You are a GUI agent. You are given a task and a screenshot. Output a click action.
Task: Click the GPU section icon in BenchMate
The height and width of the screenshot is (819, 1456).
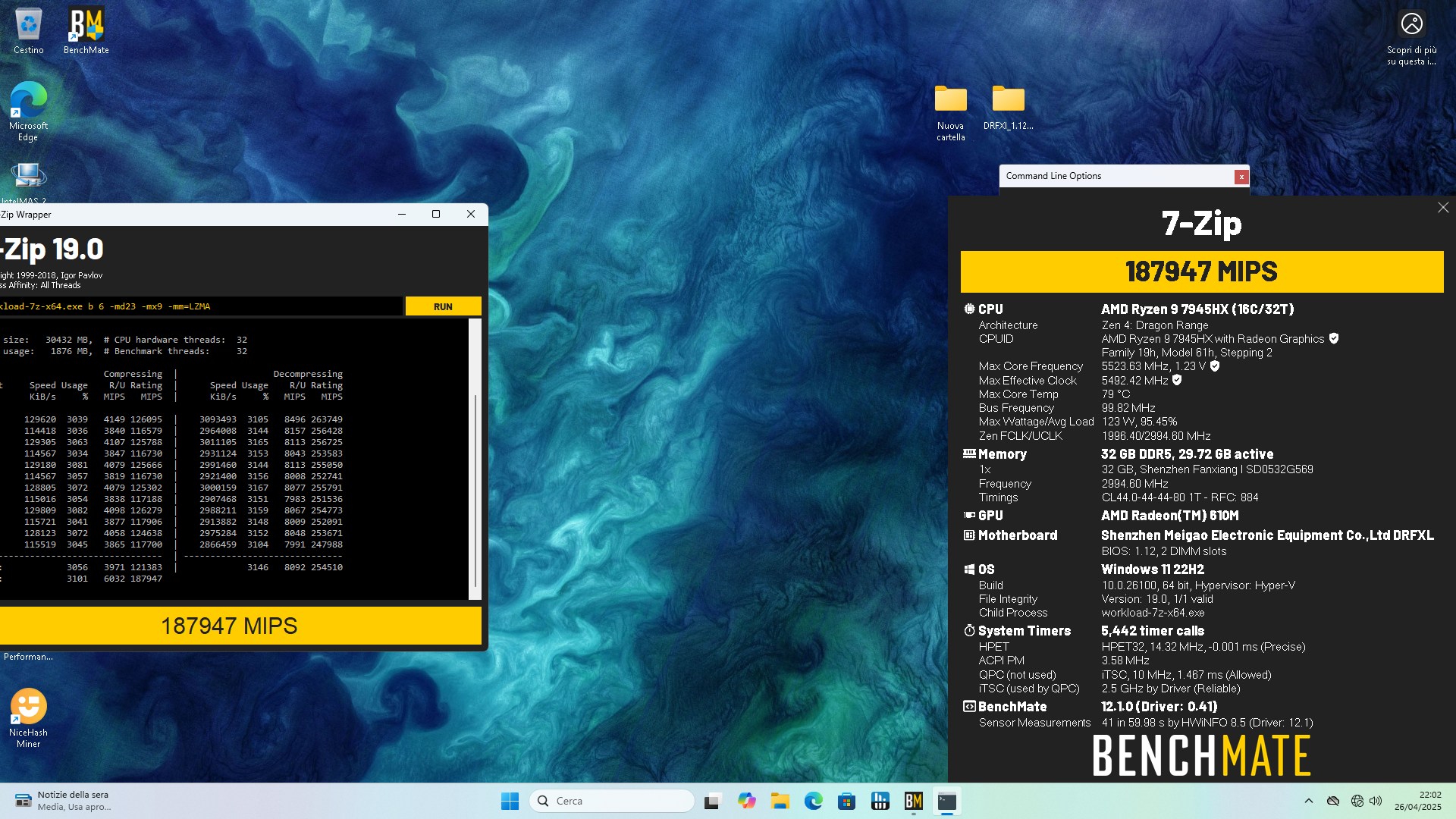(x=969, y=515)
